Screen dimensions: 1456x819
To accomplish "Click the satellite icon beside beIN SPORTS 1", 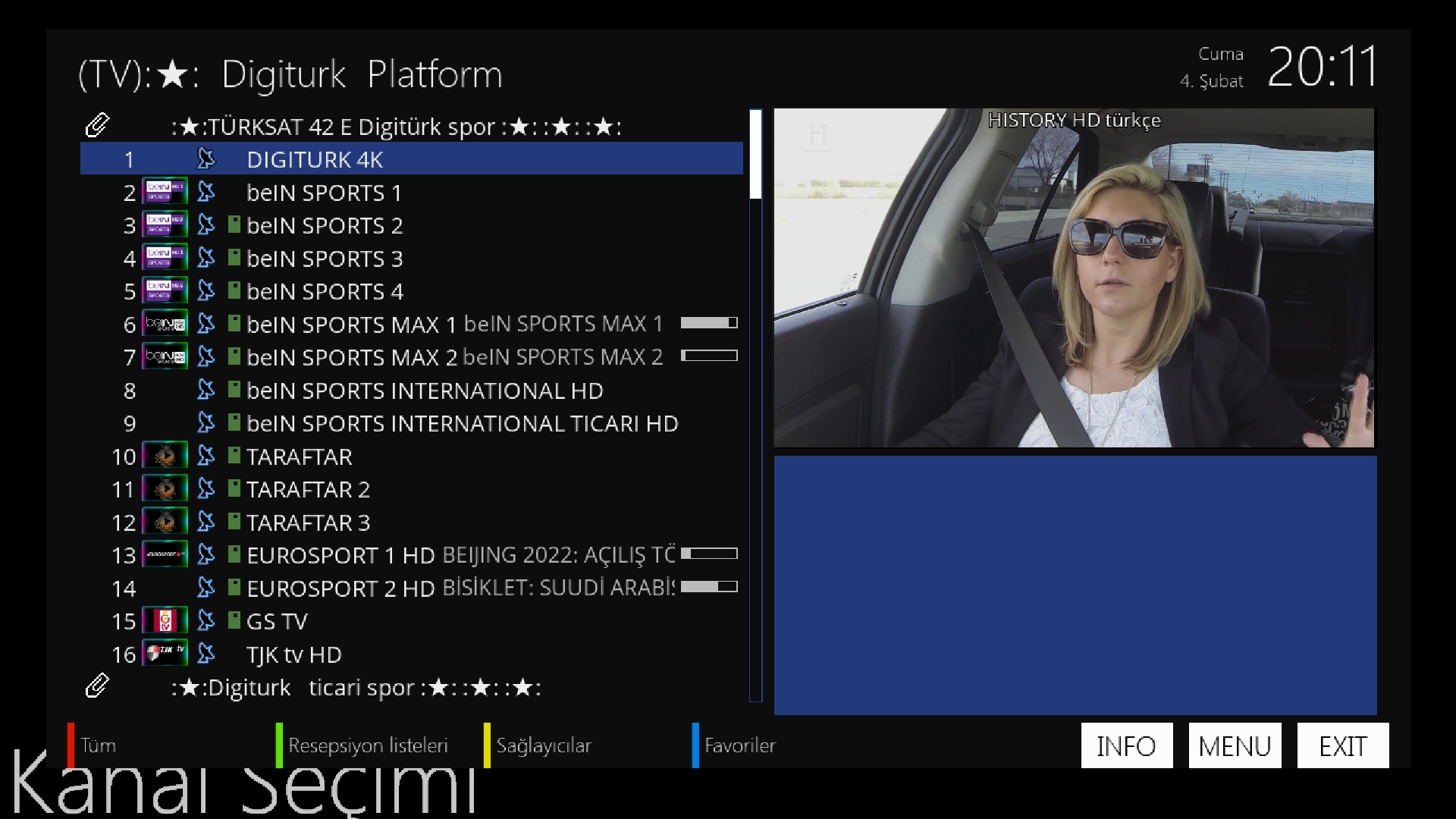I will point(206,192).
